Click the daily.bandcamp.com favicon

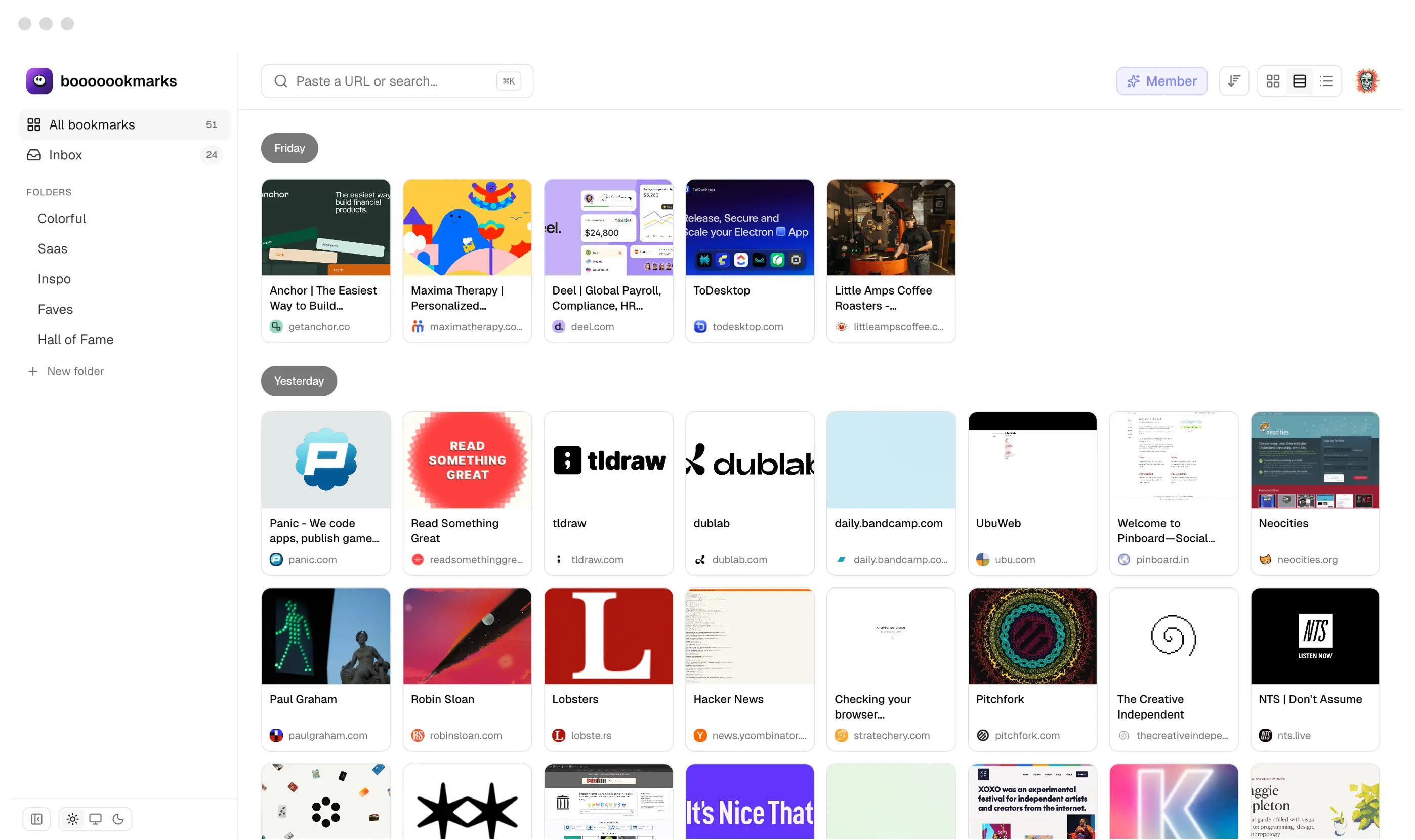click(841, 559)
